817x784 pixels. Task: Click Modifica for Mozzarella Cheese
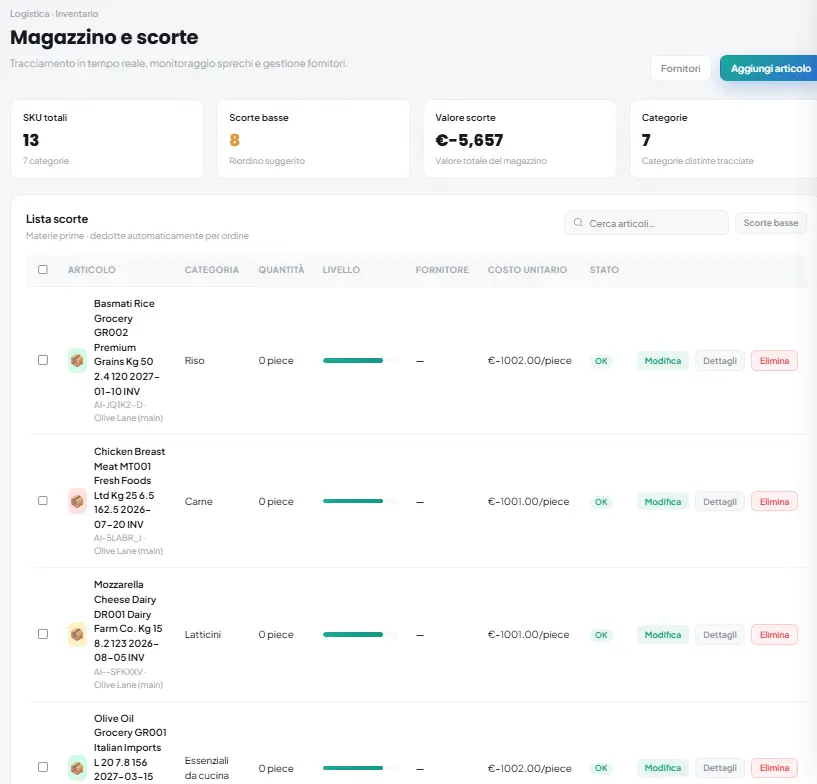tap(663, 634)
